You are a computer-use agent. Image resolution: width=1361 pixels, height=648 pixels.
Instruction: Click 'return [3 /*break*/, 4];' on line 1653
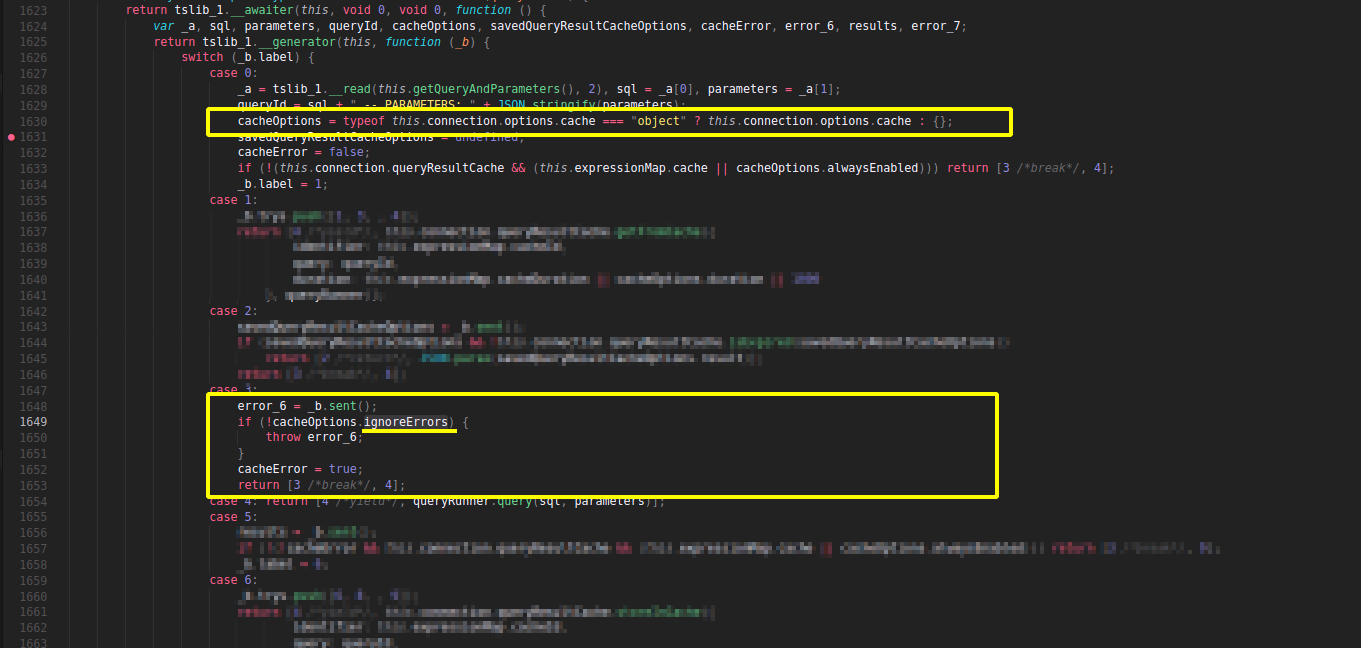pos(321,485)
